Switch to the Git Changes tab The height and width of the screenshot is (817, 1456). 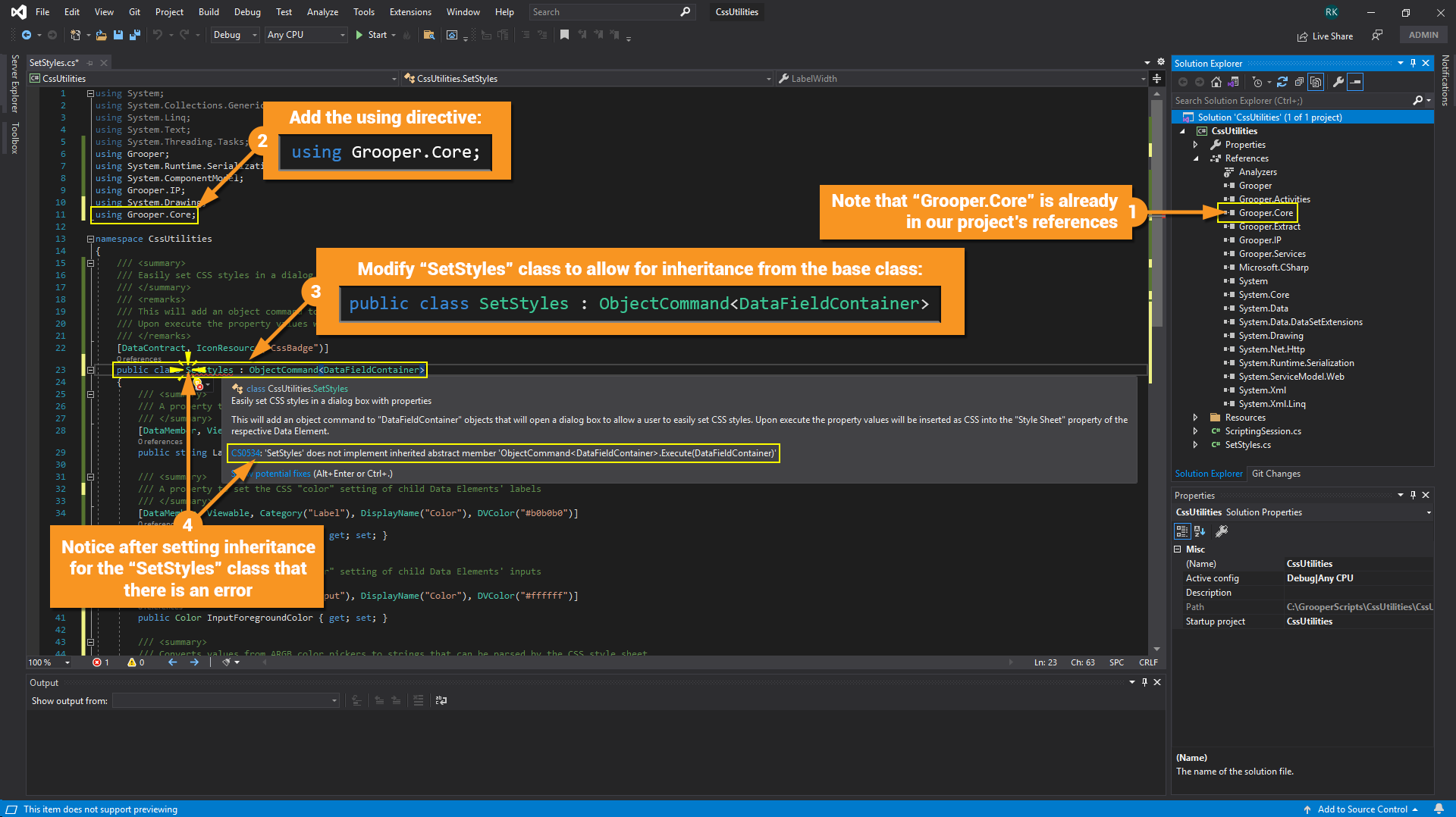(x=1276, y=474)
